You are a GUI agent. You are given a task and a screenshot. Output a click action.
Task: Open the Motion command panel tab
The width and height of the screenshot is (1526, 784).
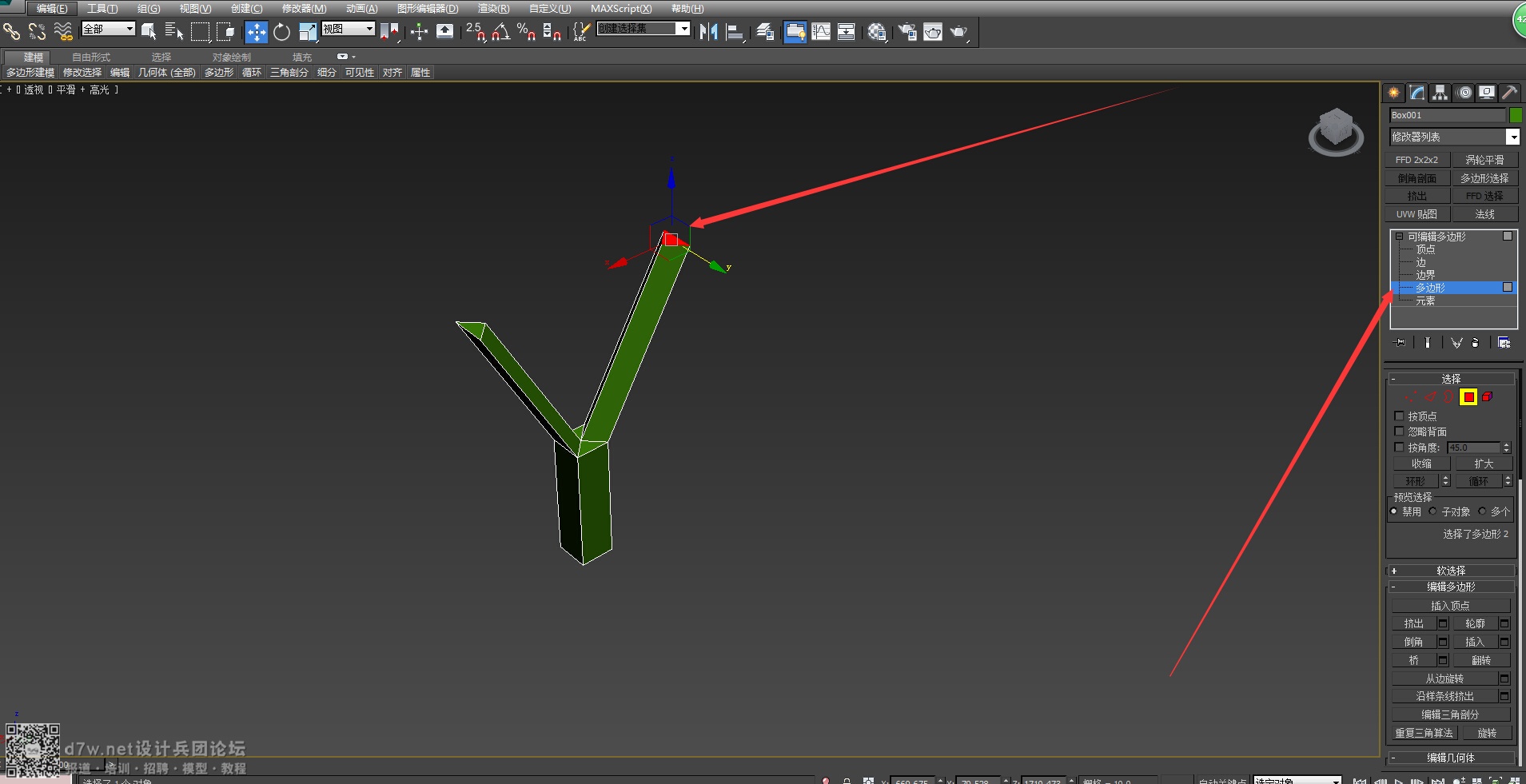click(x=1464, y=93)
